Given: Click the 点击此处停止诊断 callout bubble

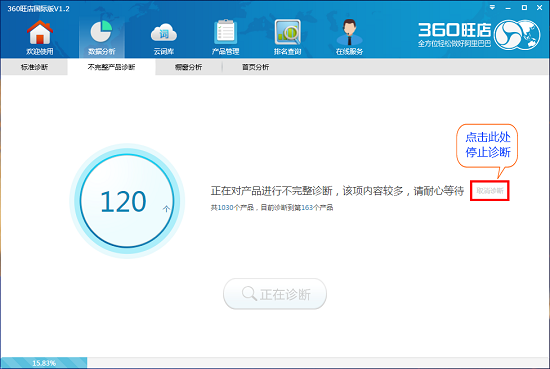Looking at the screenshot, I should coord(488,145).
